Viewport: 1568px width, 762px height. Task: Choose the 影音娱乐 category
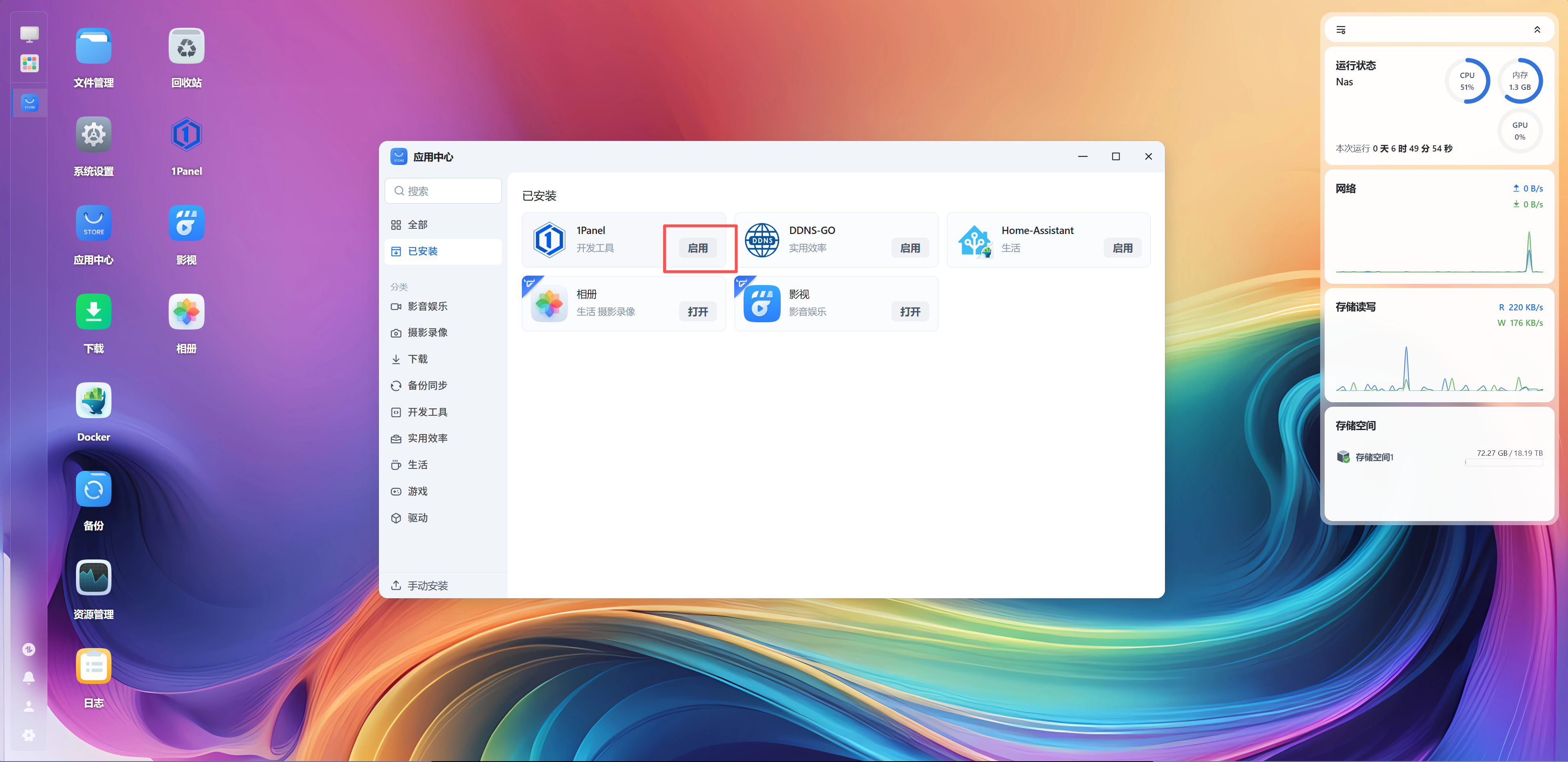pos(427,306)
